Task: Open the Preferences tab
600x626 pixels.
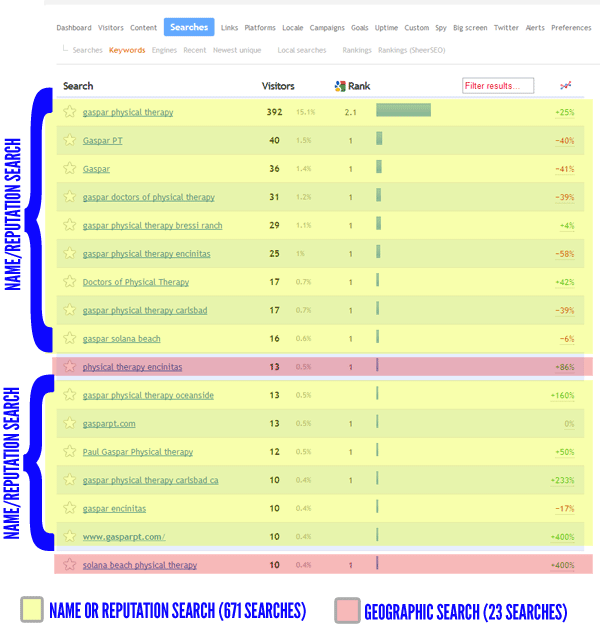Action: [x=571, y=28]
